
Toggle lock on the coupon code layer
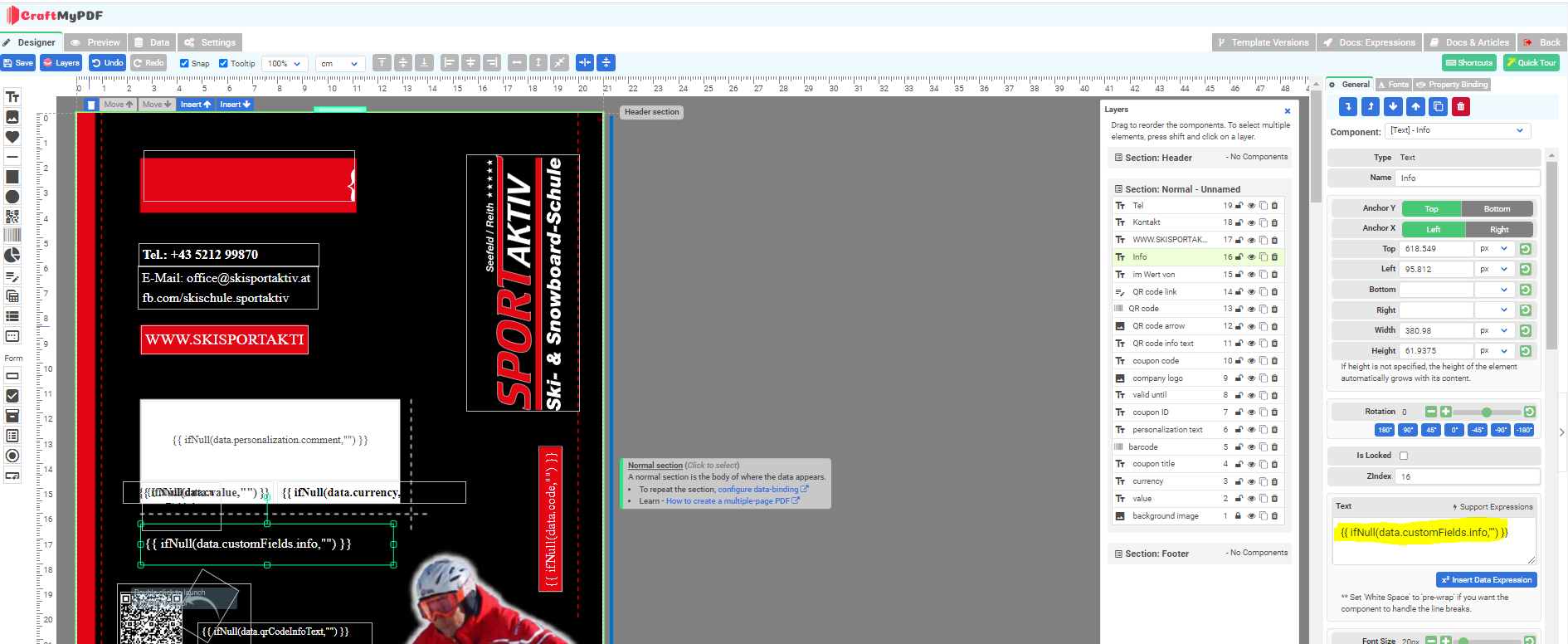pos(1239,361)
